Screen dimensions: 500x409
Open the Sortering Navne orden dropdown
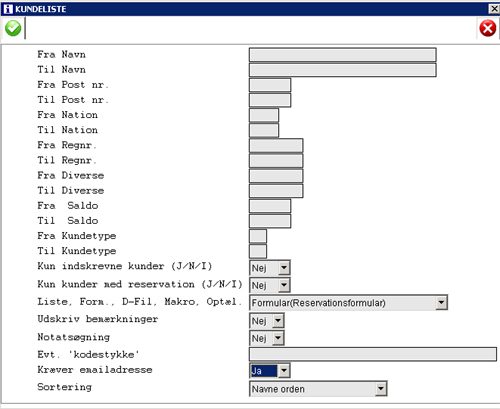[x=381, y=388]
